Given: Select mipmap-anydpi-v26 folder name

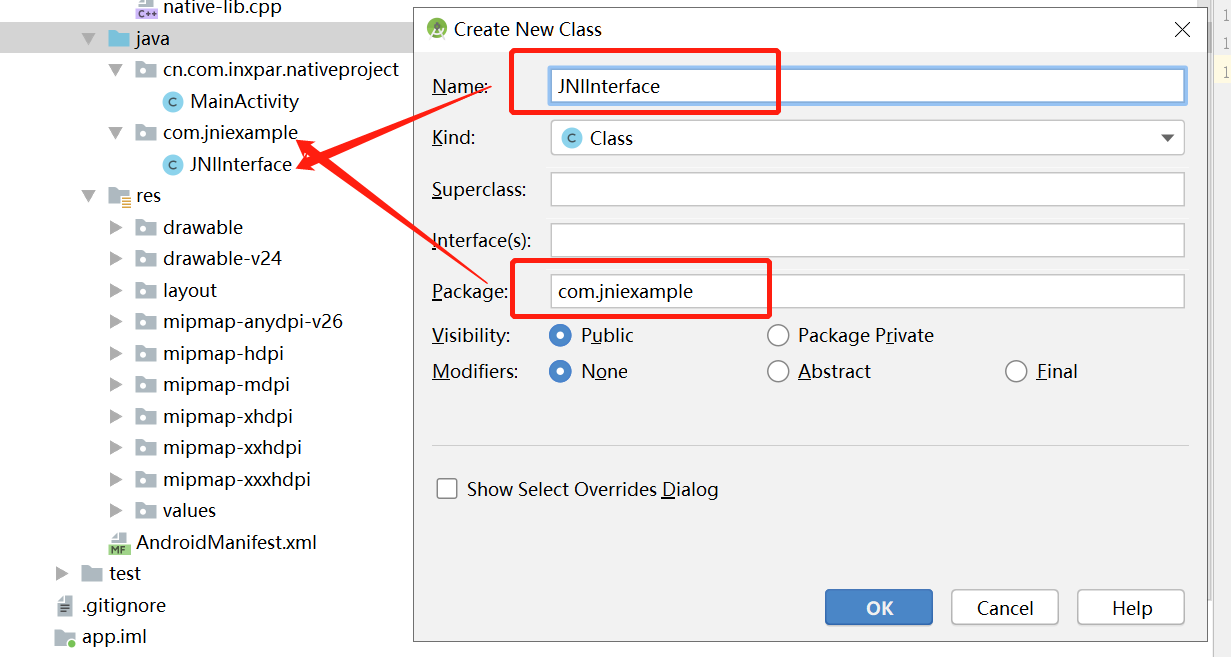Looking at the screenshot, I should click(x=253, y=321).
